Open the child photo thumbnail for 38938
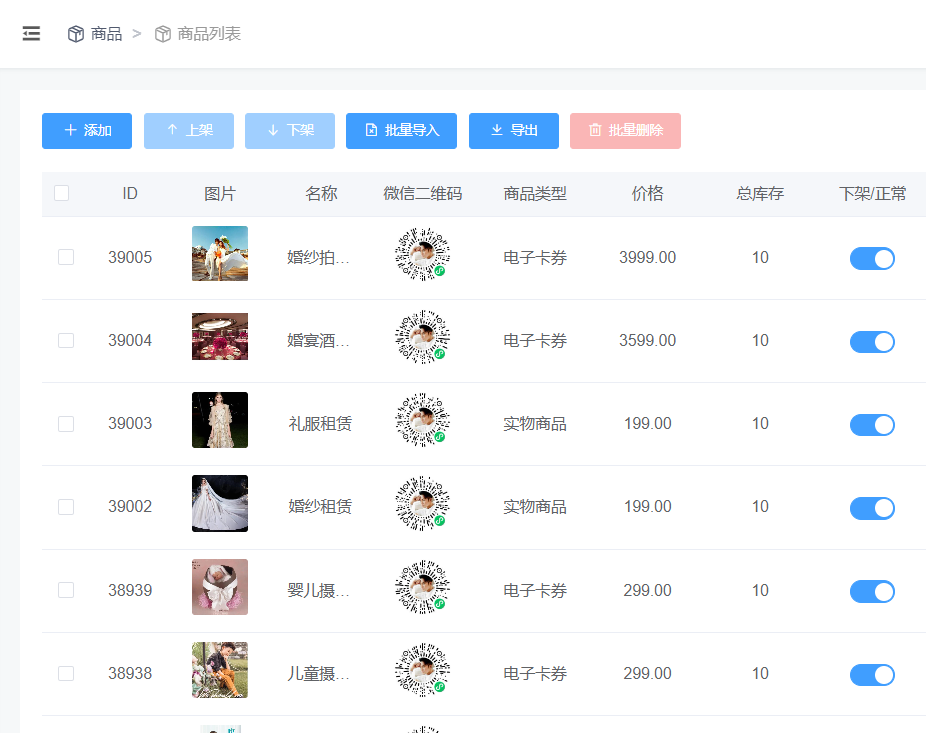926x733 pixels. click(220, 670)
